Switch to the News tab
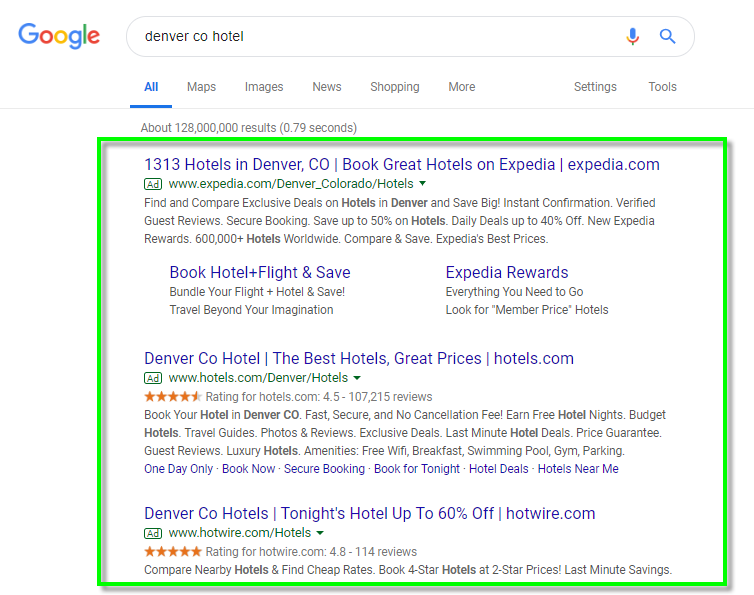 327,87
